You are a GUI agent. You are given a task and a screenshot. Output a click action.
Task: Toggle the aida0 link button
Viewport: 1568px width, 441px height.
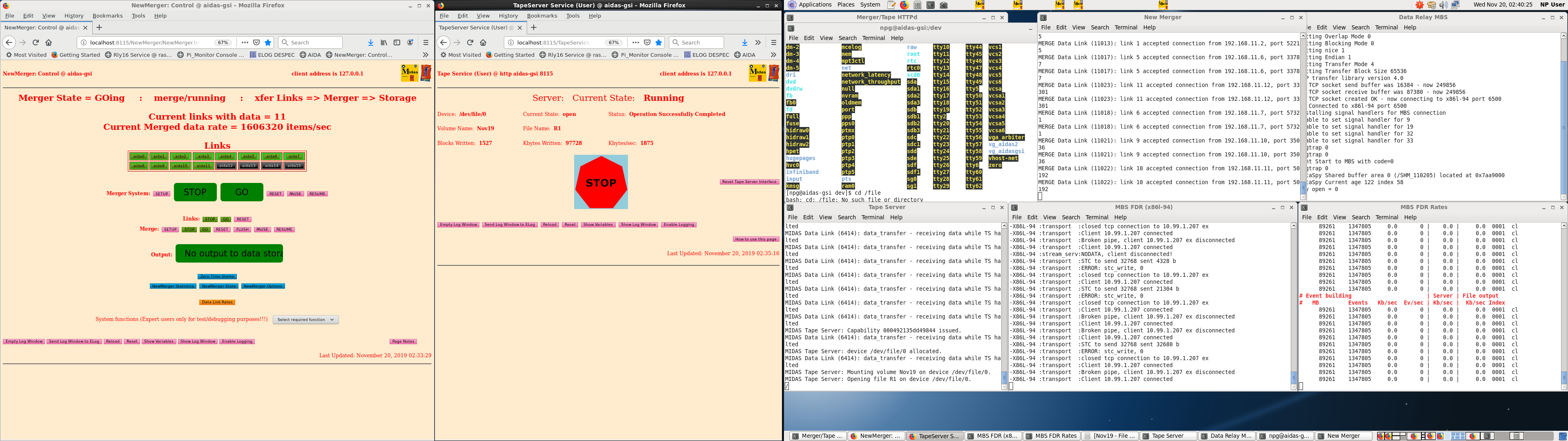139,156
